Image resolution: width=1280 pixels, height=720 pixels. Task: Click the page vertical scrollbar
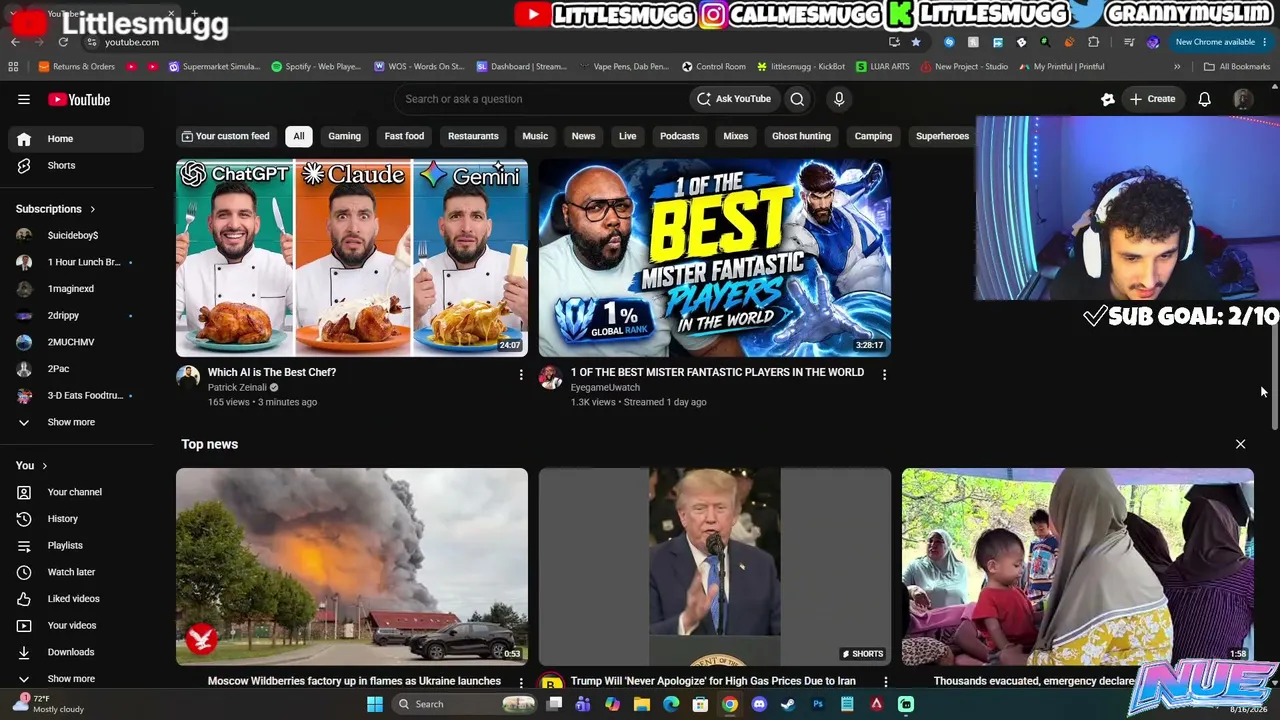[x=1274, y=378]
